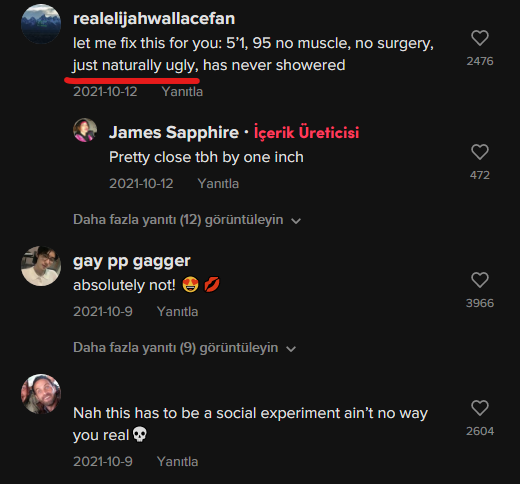The image size is (520, 484).
Task: Like James Sapphire's reply with heart
Action: (480, 152)
